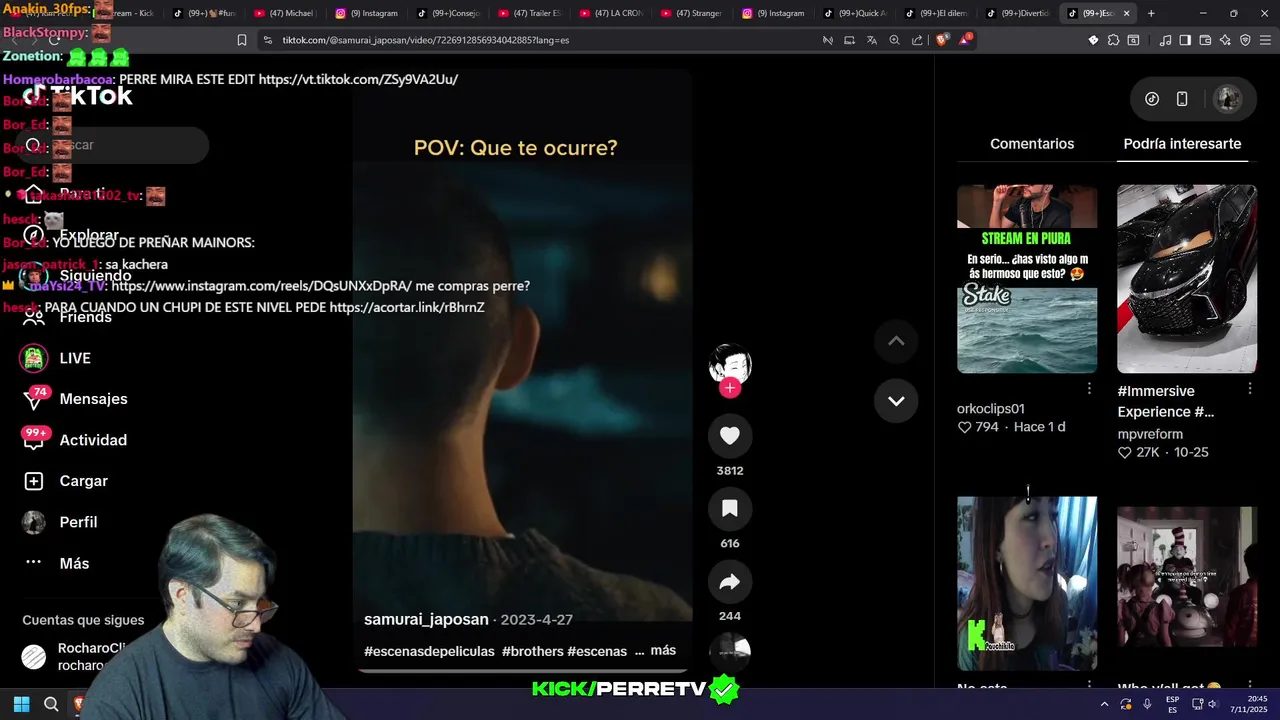This screenshot has width=1280, height=720.
Task: Open the Brave Rewards triangle icon
Action: pyautogui.click(x=965, y=40)
